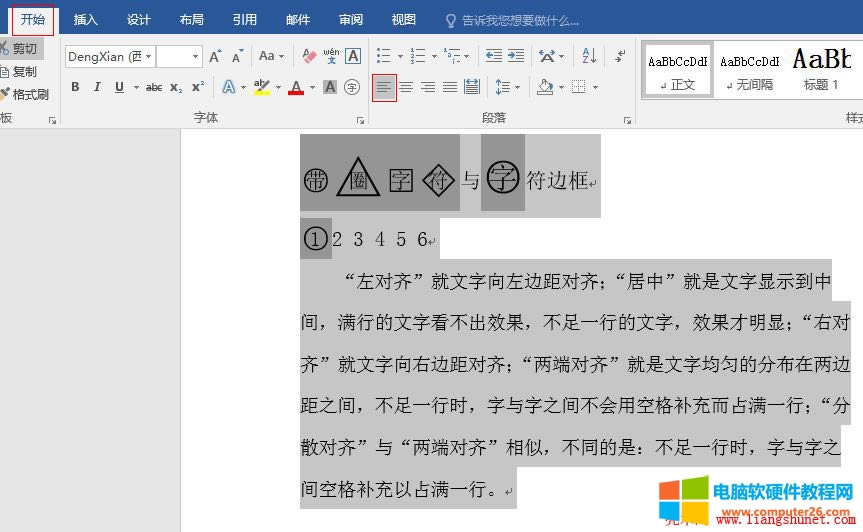This screenshot has width=863, height=532.
Task: Click the enclosed character (带圈字符) icon
Action: [x=352, y=88]
